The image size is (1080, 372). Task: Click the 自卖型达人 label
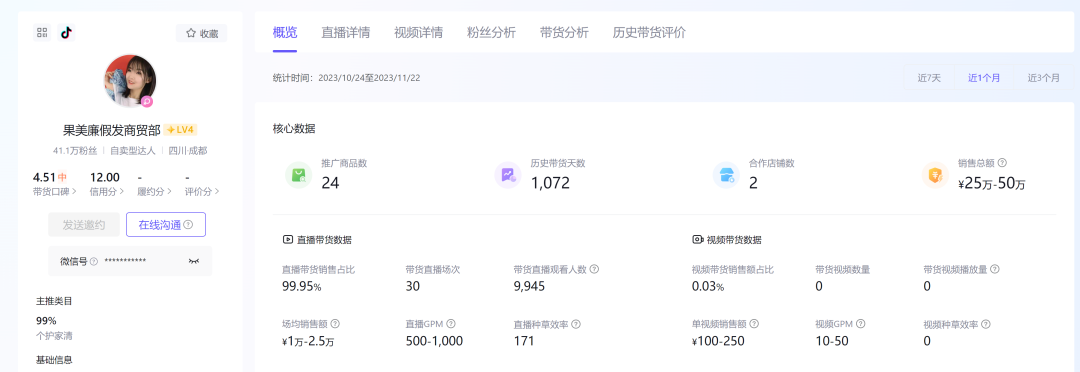point(132,150)
